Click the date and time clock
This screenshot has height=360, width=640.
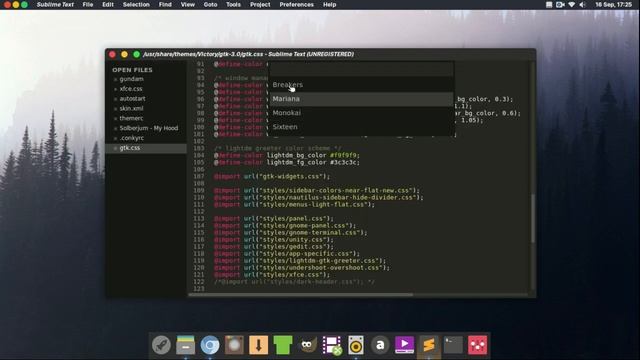[x=613, y=4]
